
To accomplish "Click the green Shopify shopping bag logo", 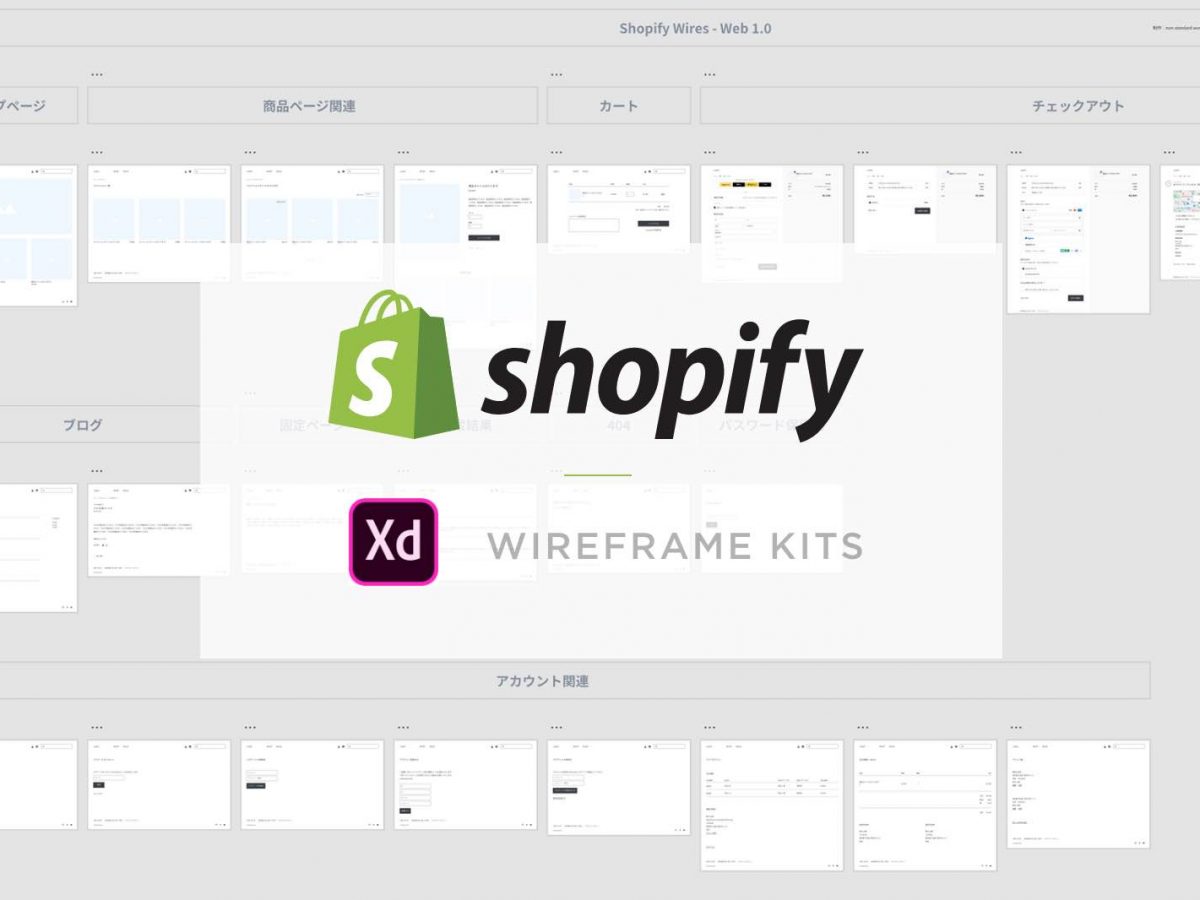I will [393, 363].
